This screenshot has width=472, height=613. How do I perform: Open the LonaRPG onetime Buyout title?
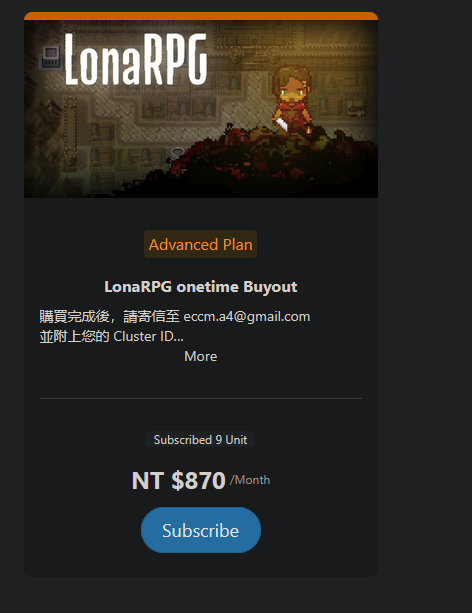[x=201, y=287]
